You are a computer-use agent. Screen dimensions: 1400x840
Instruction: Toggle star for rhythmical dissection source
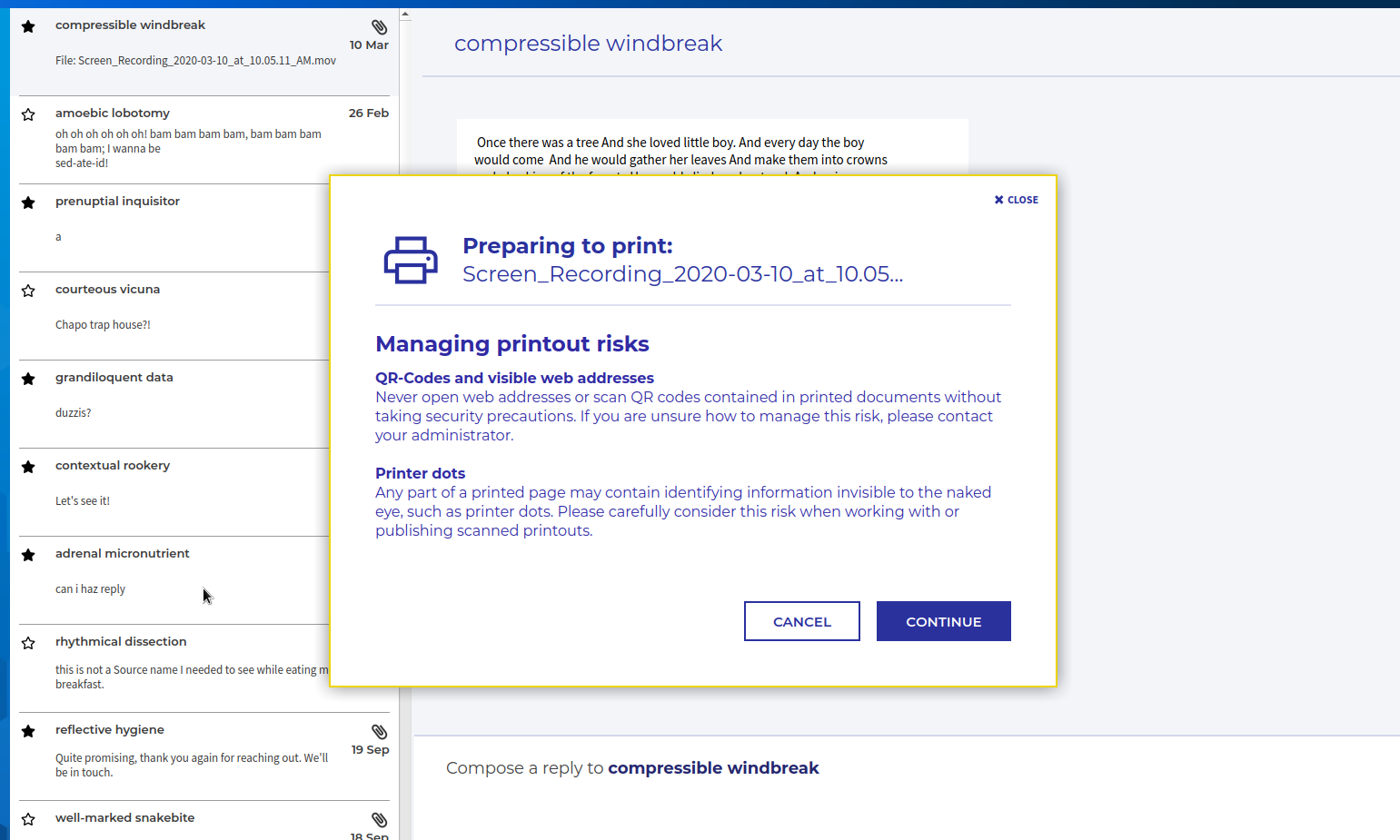(28, 643)
